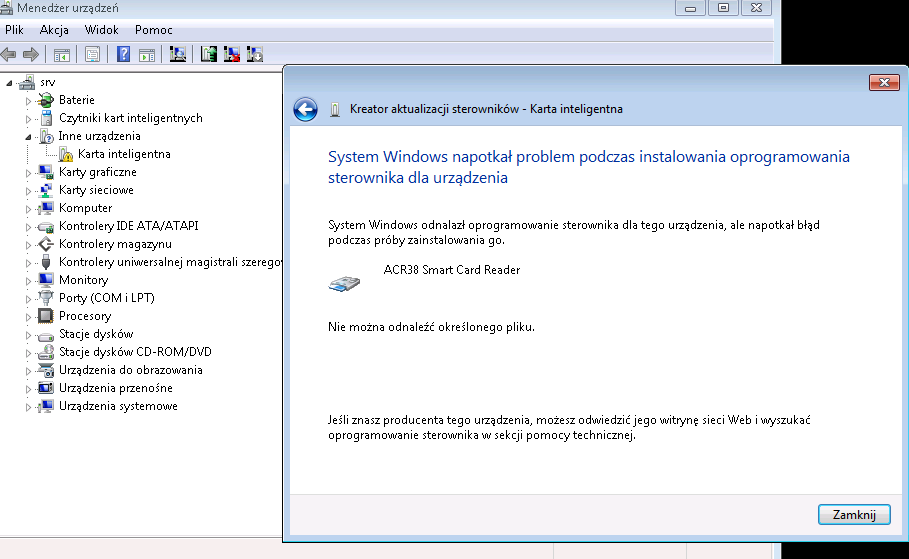Select Urządzenia przenośne label

tap(116, 388)
